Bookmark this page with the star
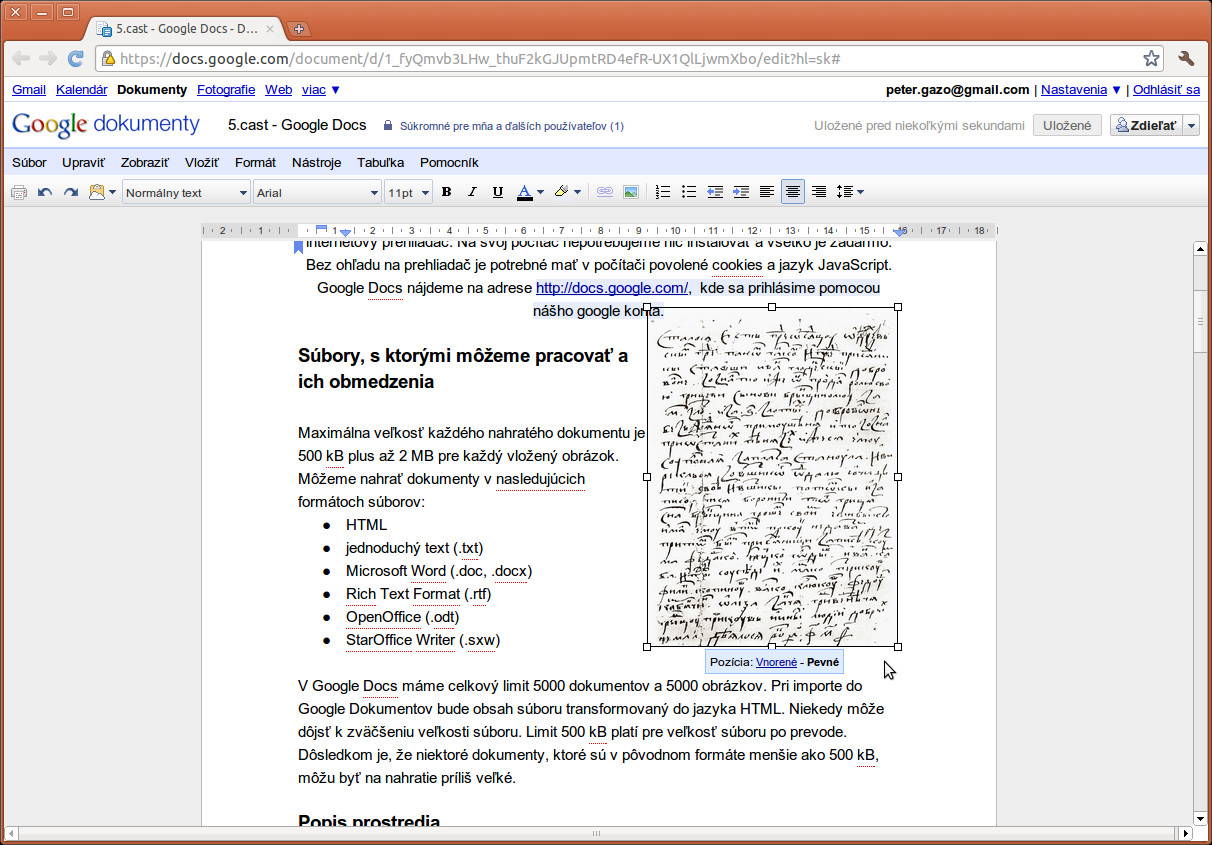 point(1151,58)
